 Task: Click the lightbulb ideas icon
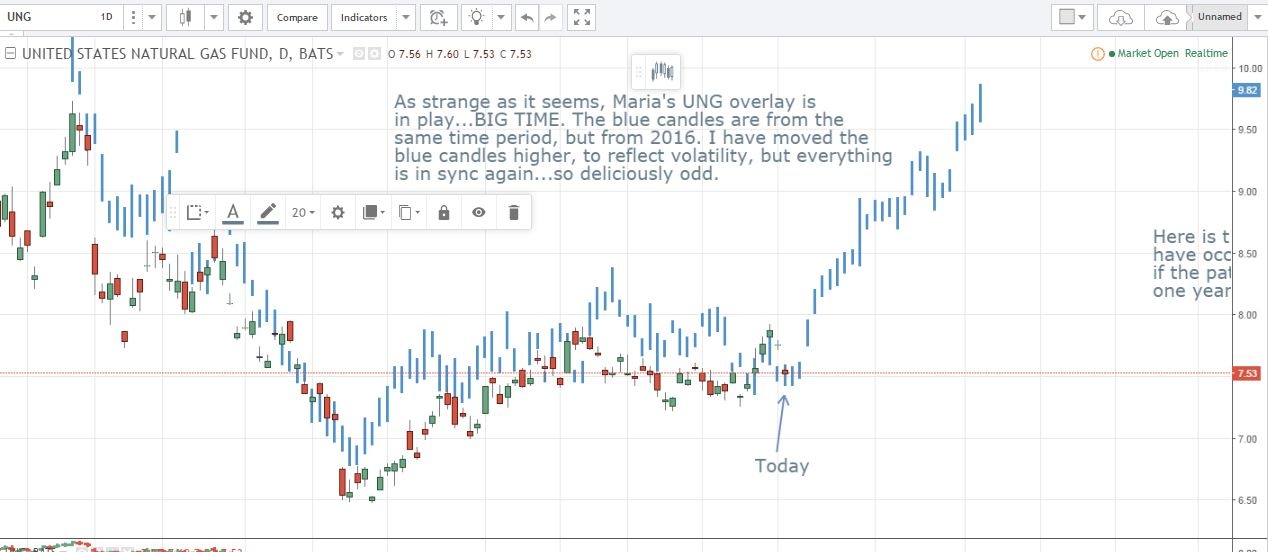pos(479,17)
